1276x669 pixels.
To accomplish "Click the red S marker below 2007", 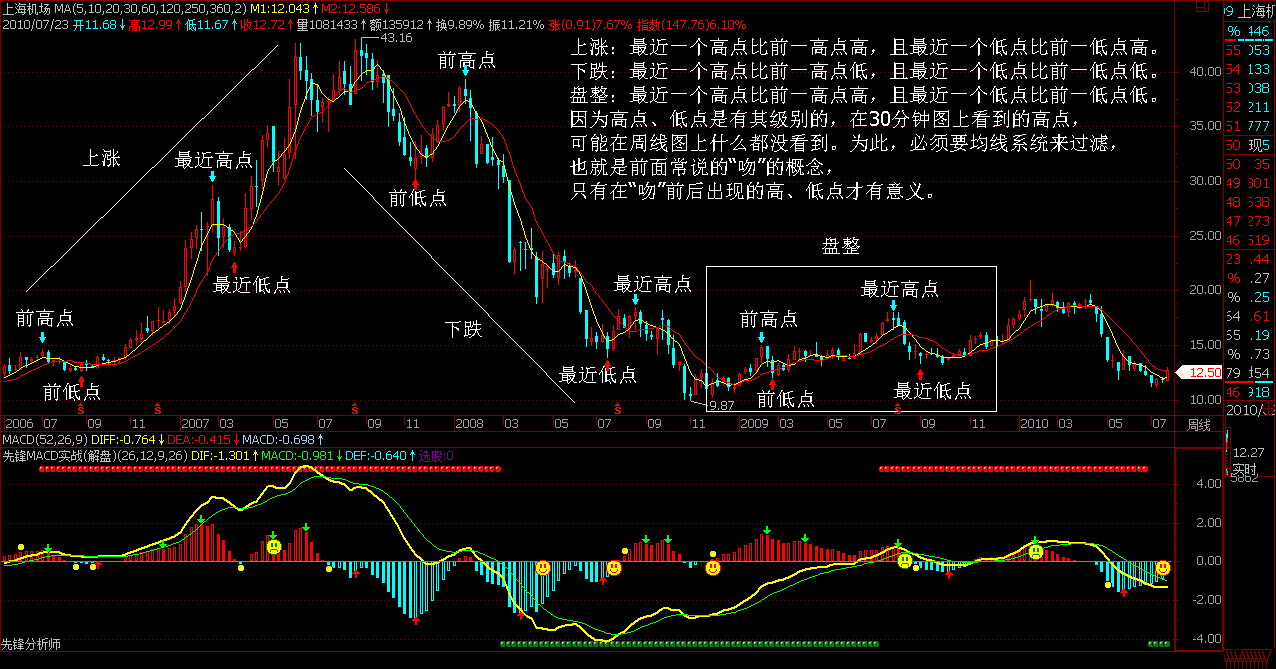I will tap(158, 409).
